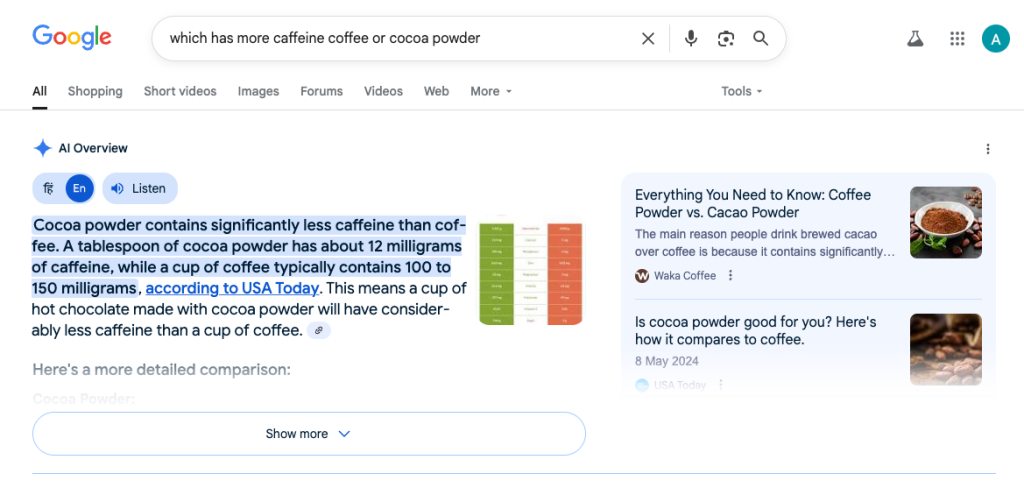Open Waka Coffee result options dots
Screen dimensions: 1024x481
pyautogui.click(x=731, y=275)
